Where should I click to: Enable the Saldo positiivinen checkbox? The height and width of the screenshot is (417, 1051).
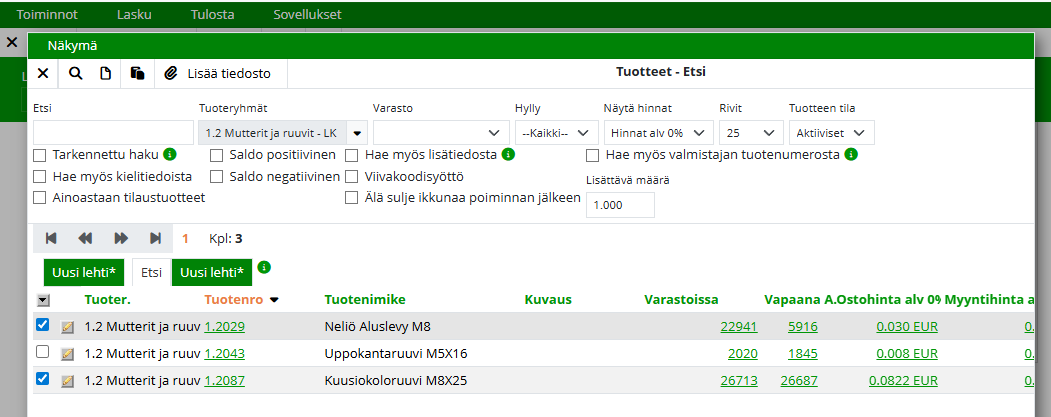click(216, 155)
